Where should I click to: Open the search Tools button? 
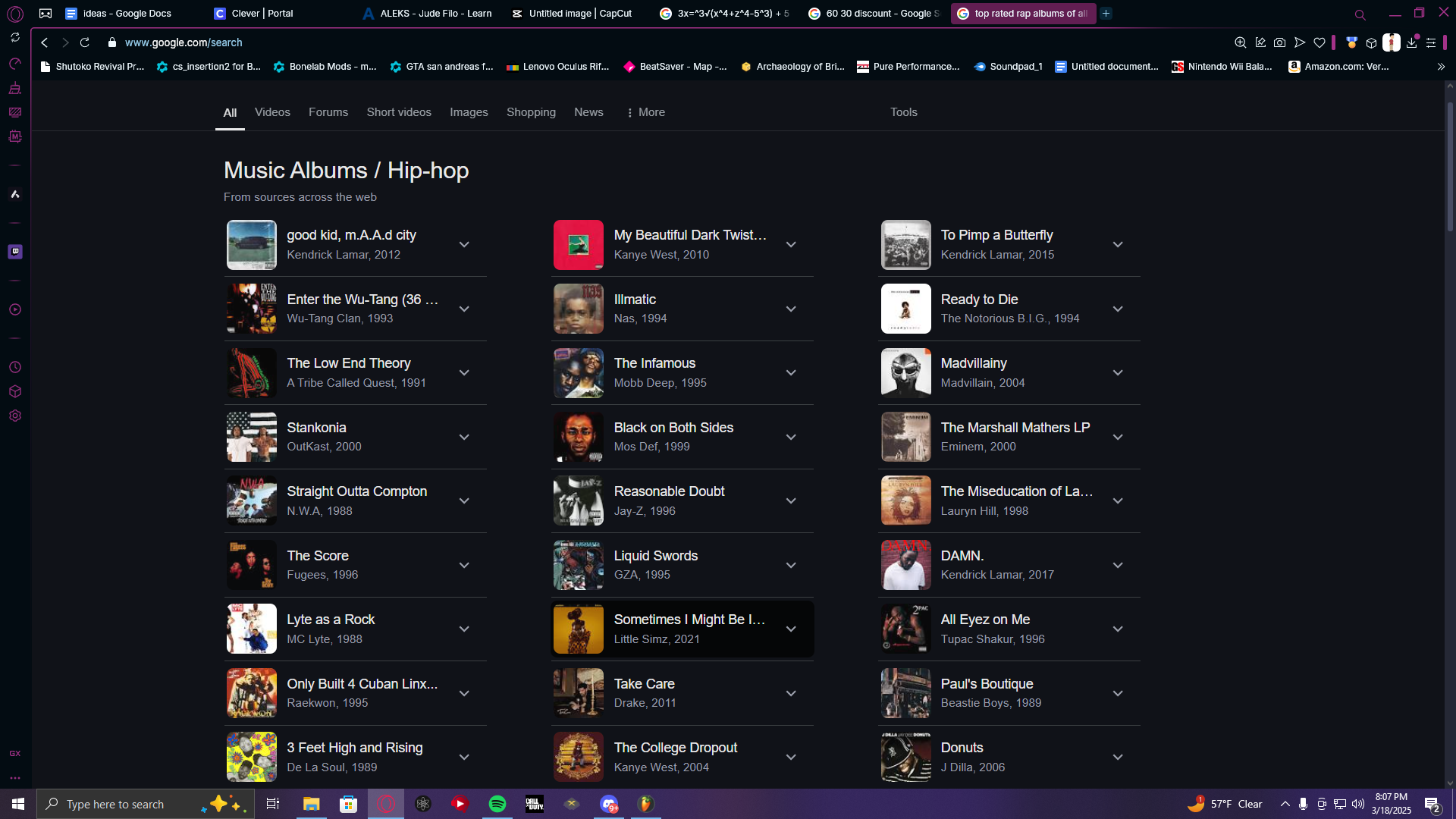tap(904, 112)
